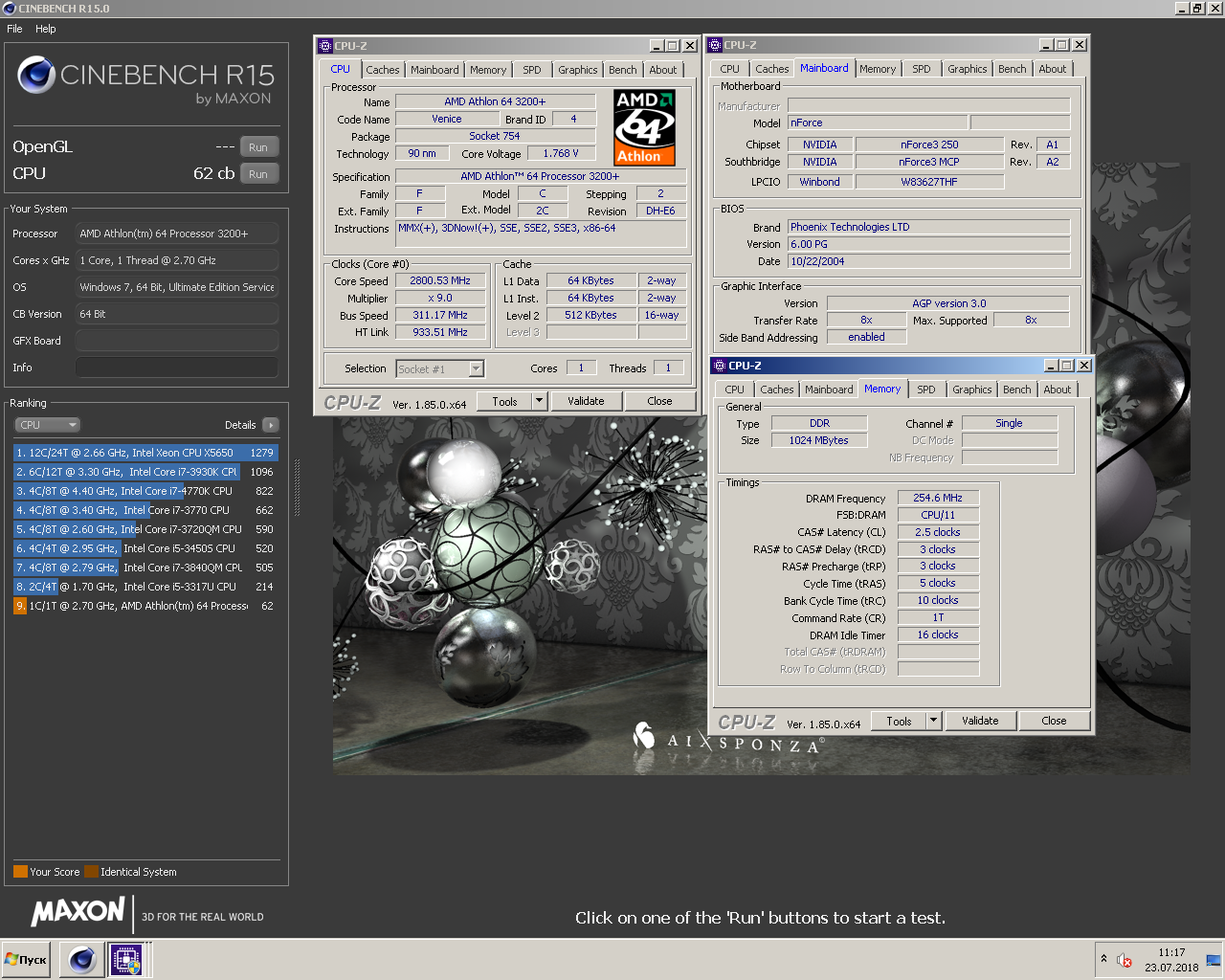Open the File menu in Cinebench

coord(14,29)
